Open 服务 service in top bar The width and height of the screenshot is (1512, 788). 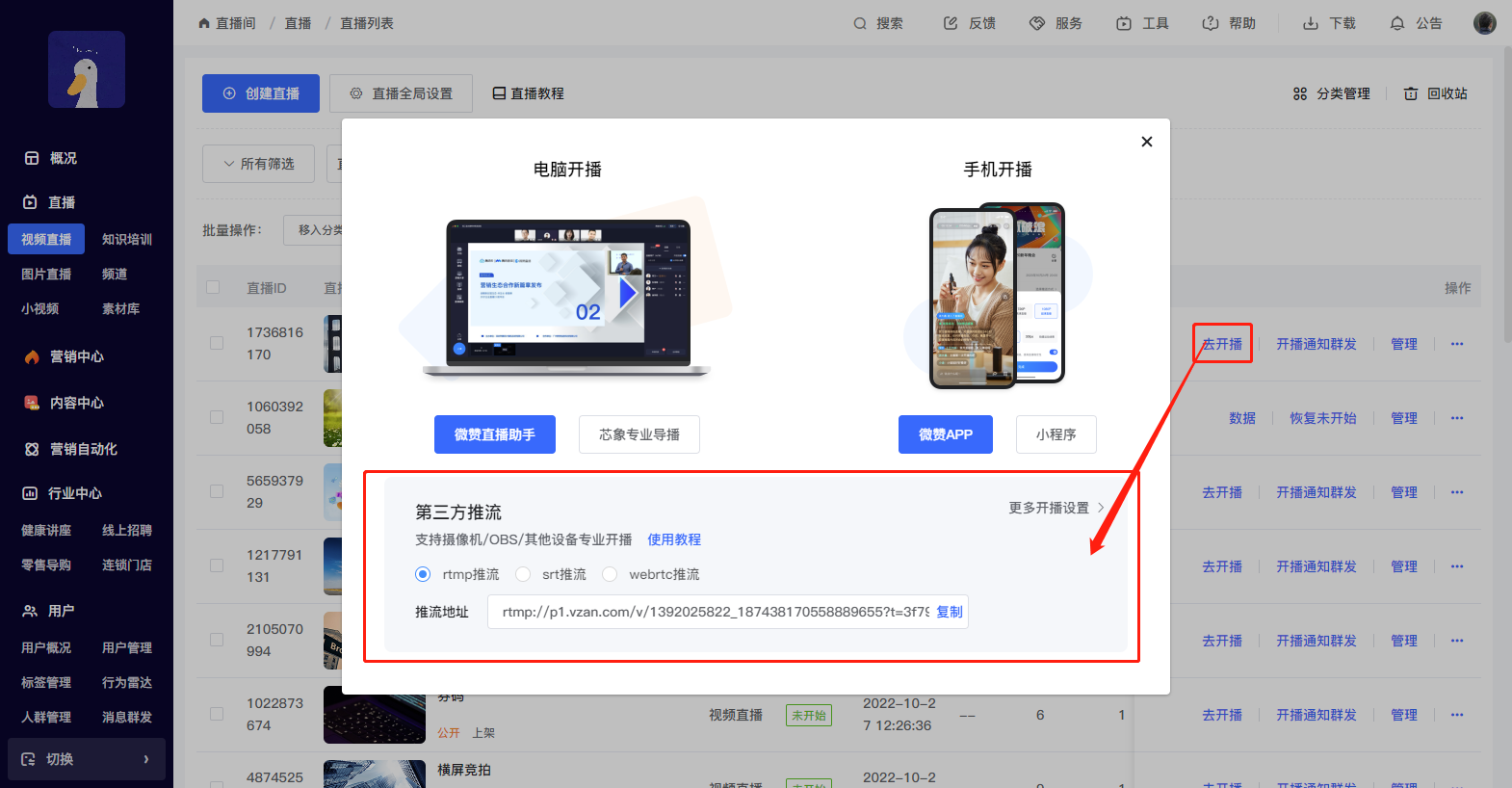[x=1056, y=23]
